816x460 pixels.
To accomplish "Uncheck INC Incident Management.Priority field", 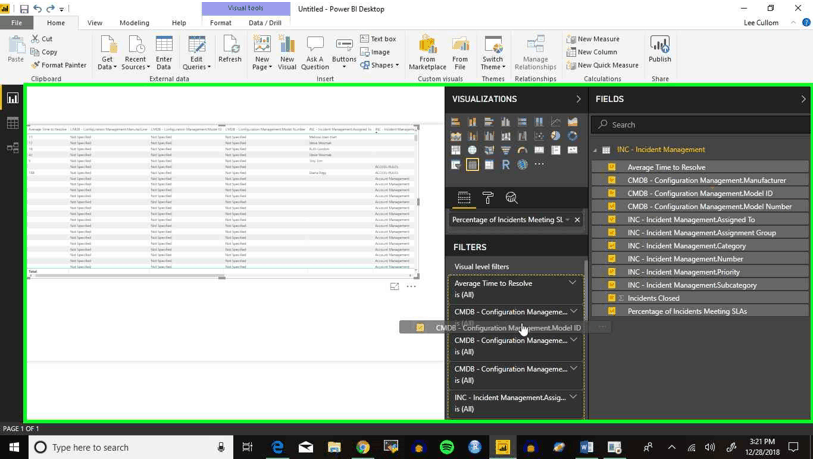I will click(x=612, y=272).
